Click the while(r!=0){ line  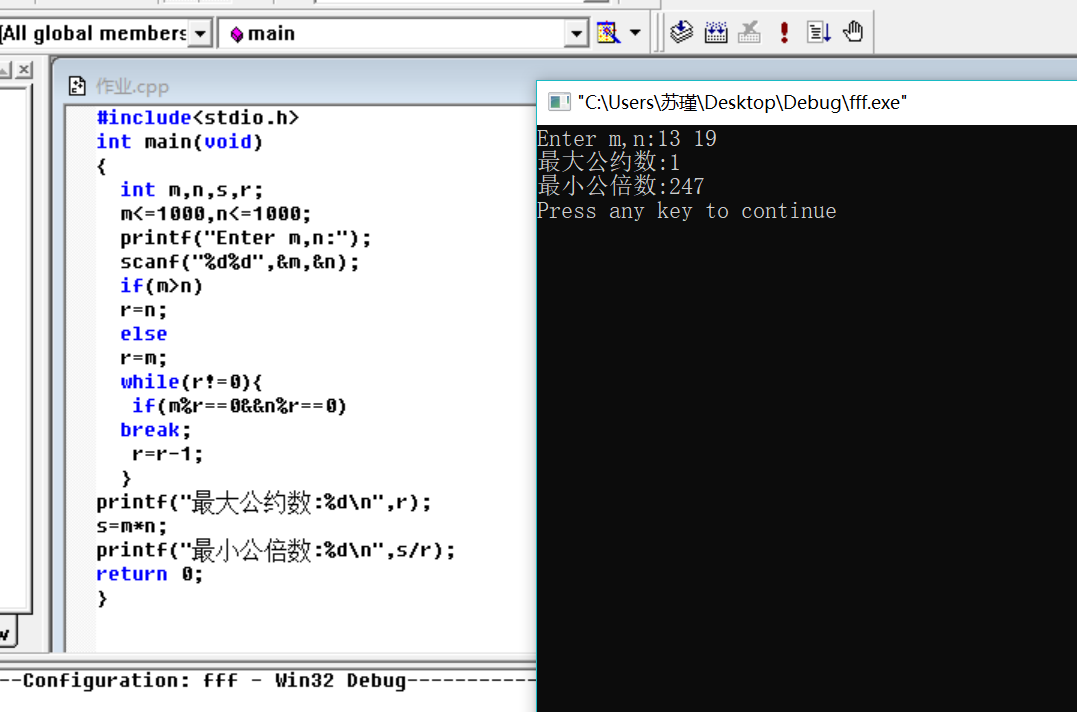[192, 382]
